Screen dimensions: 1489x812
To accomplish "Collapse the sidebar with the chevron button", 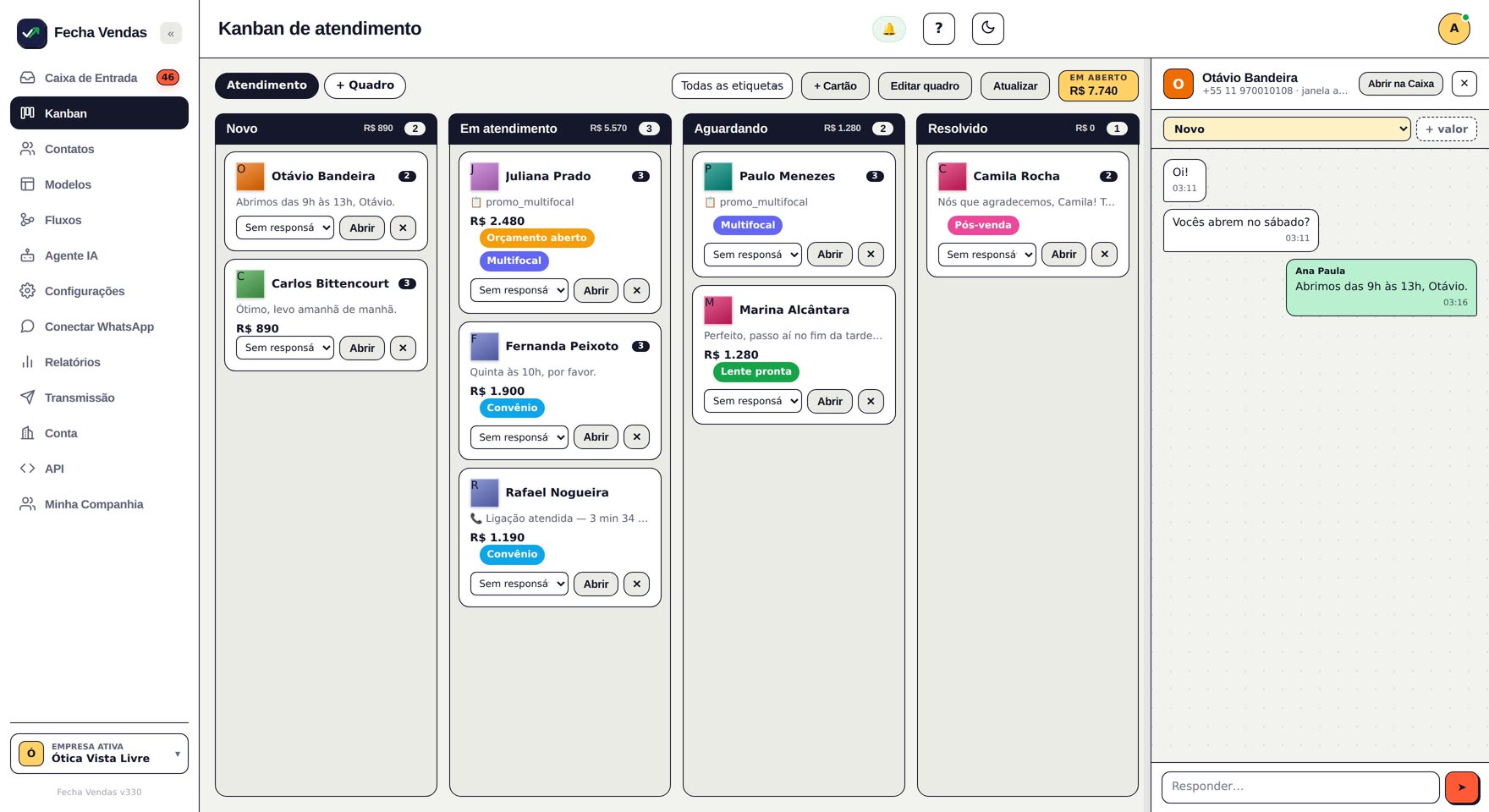I will (x=171, y=33).
